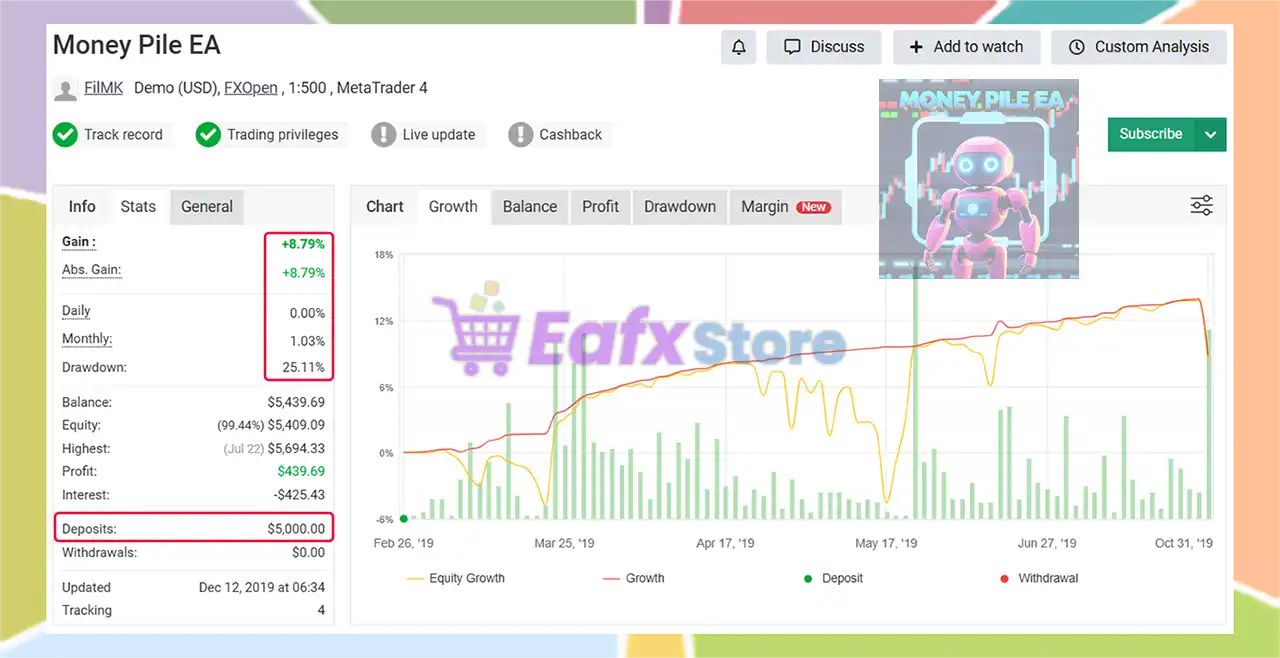Add this system to watch
This screenshot has height=658, width=1280.
tap(966, 47)
